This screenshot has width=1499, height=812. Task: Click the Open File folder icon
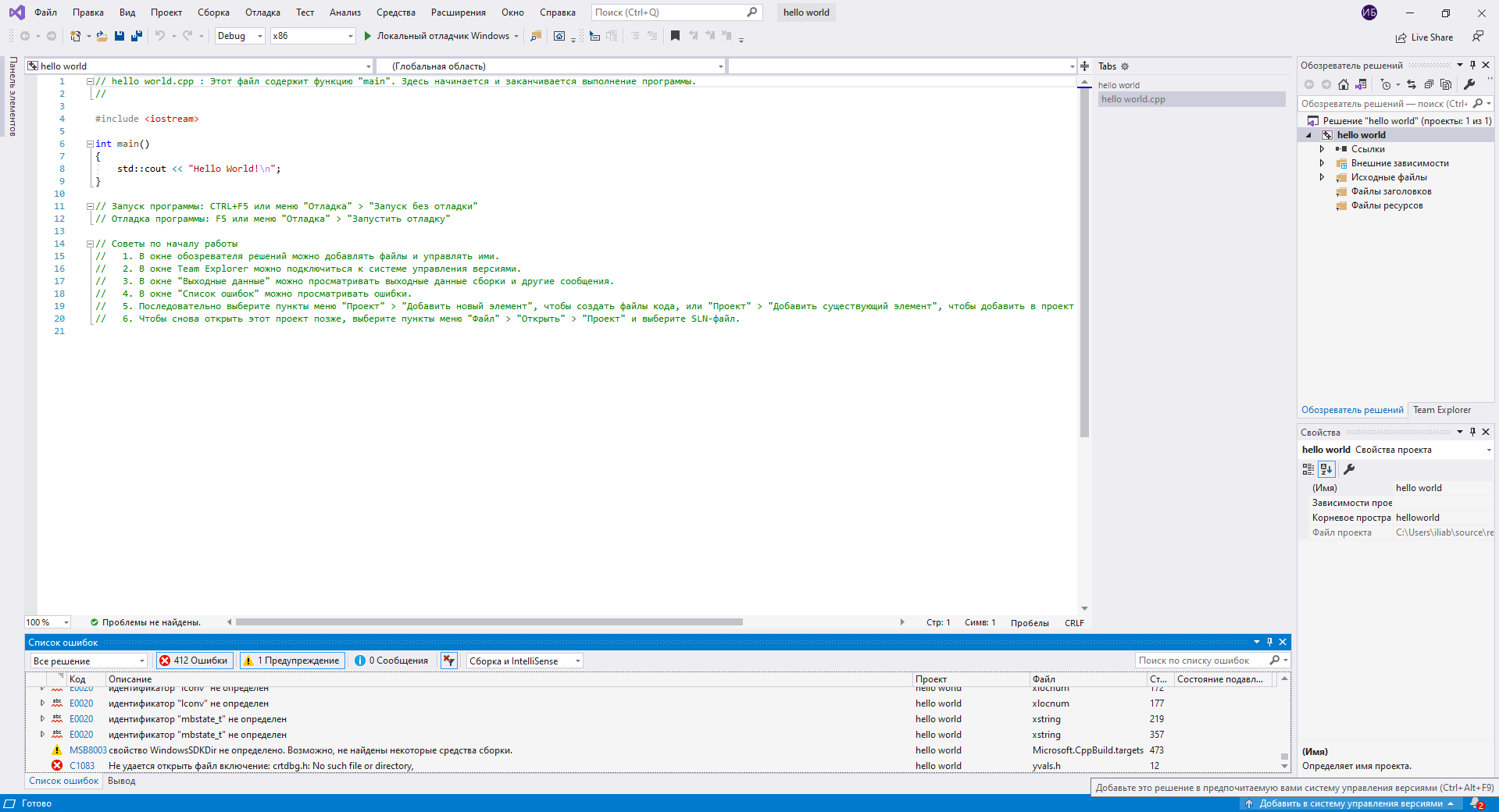(x=102, y=36)
